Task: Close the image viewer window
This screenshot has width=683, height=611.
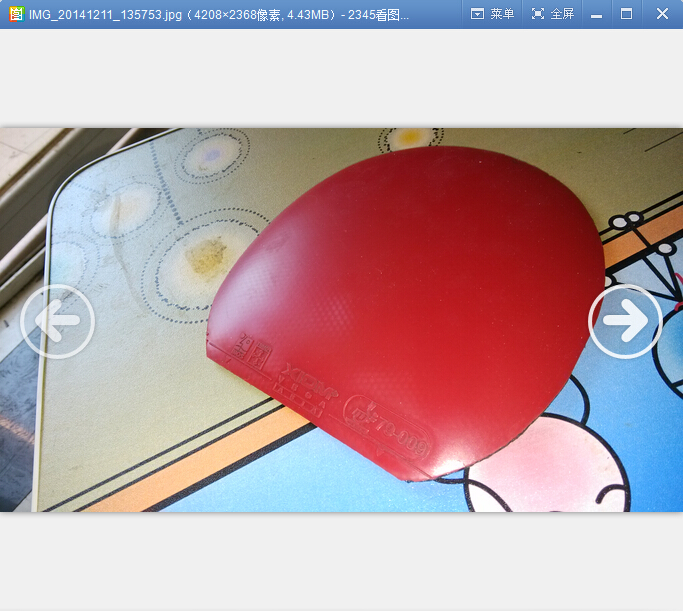Action: [x=662, y=14]
